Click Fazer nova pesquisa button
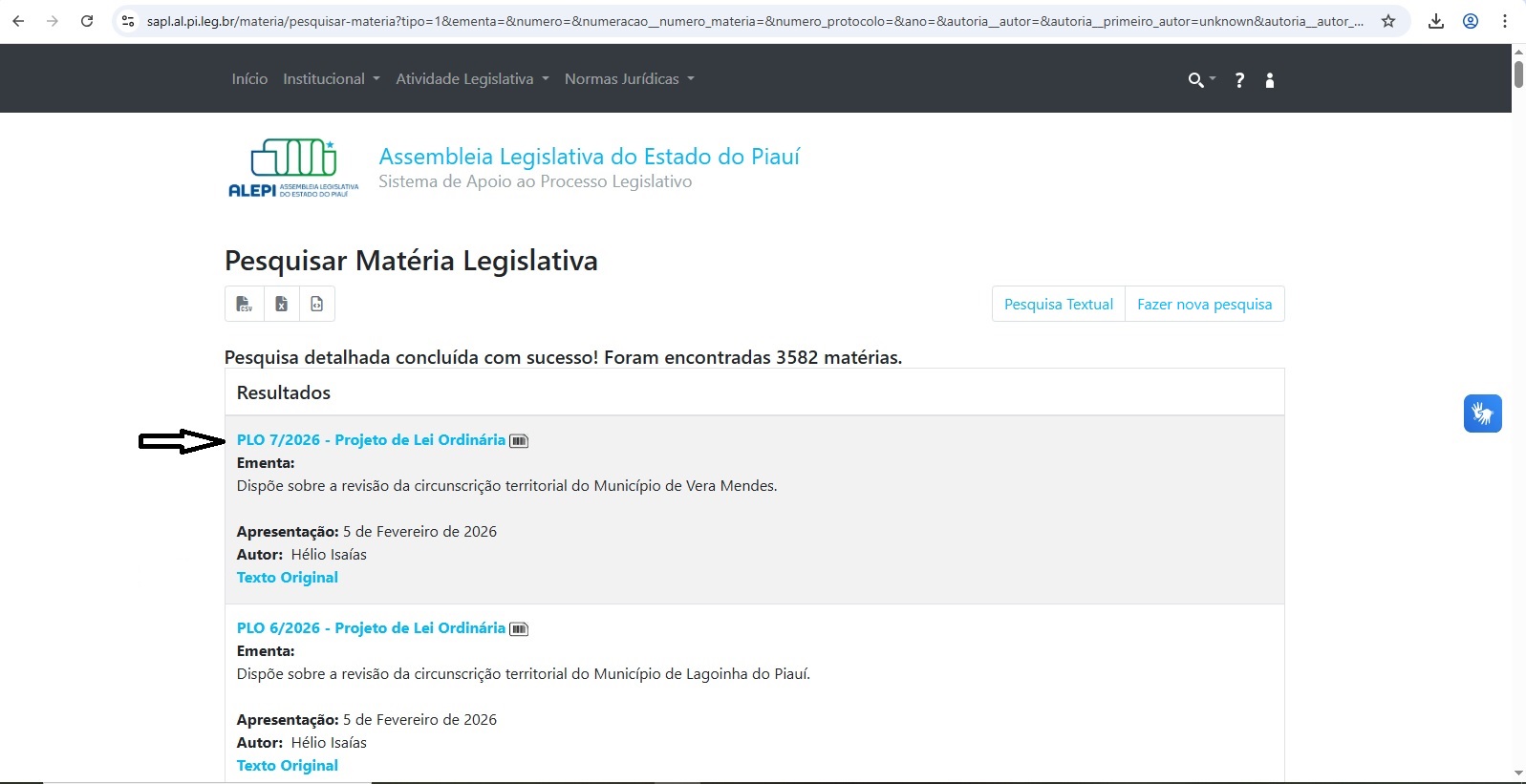The image size is (1526, 784). pos(1204,304)
